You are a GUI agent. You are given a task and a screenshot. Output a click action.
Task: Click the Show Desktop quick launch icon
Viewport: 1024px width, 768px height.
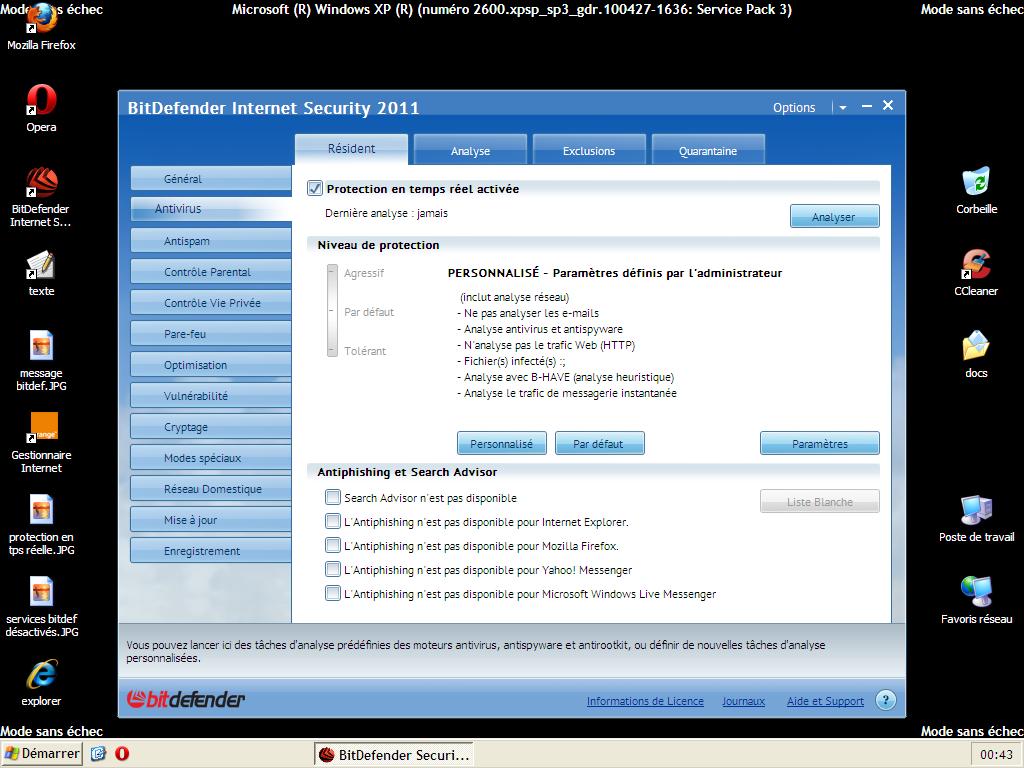98,754
